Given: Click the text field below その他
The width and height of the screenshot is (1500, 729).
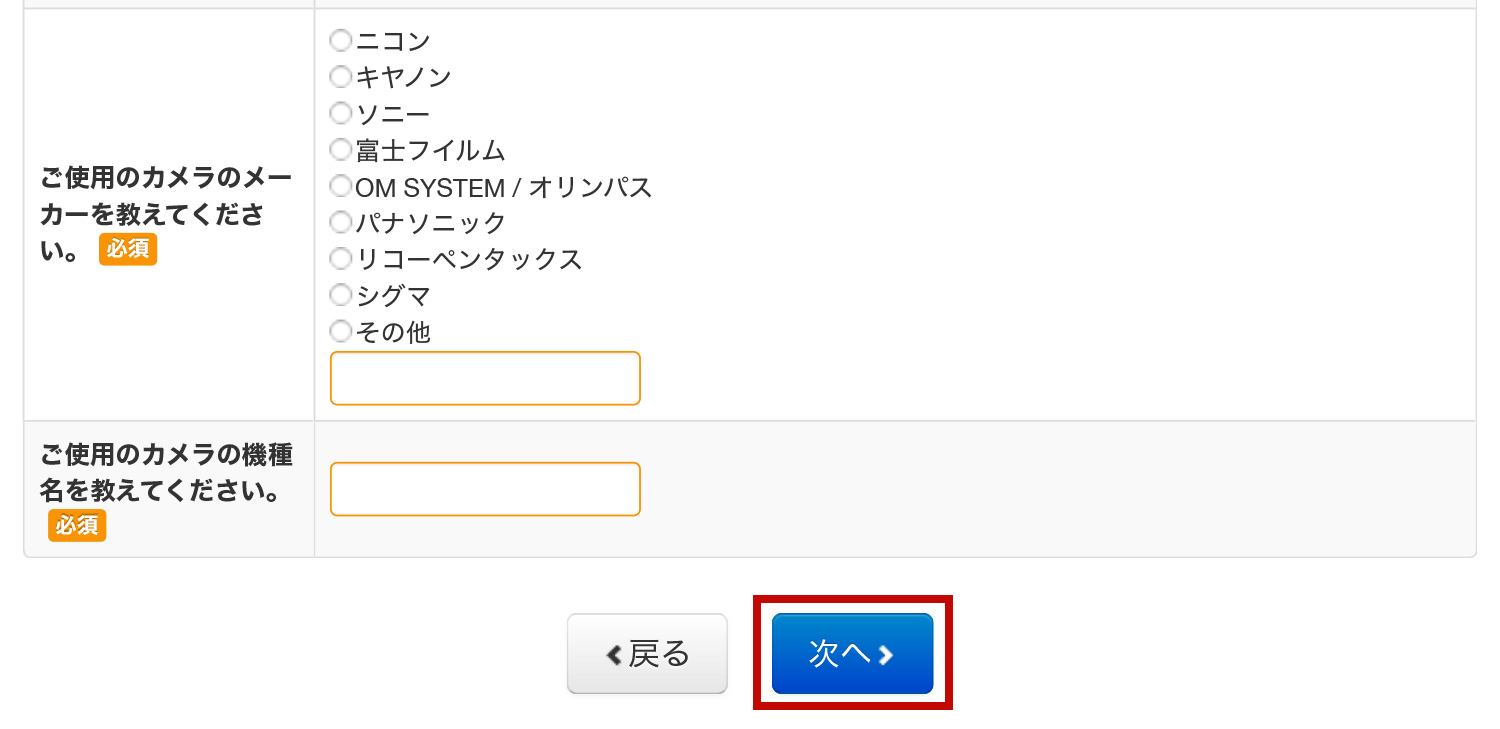Looking at the screenshot, I should (485, 378).
